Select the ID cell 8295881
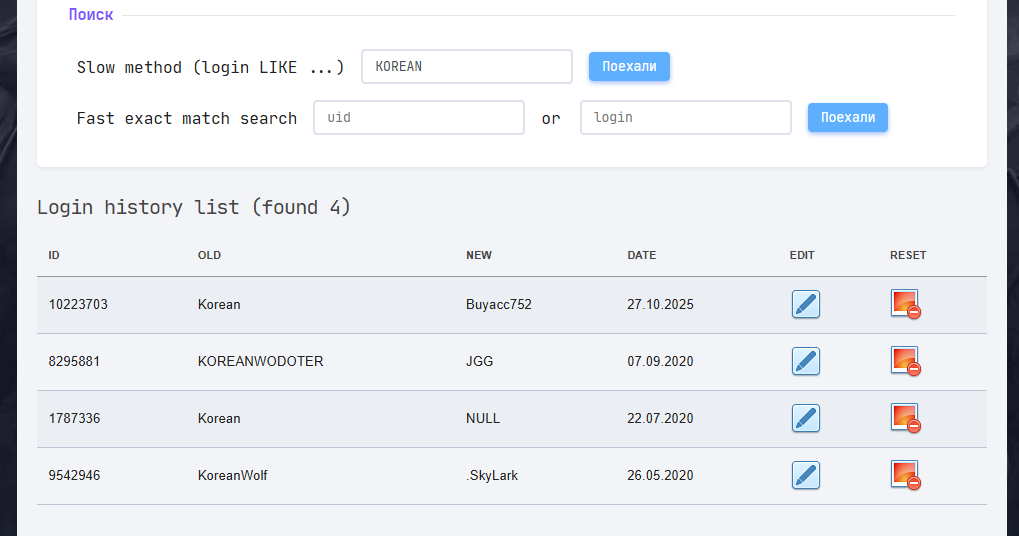The image size is (1019, 536). tap(74, 361)
